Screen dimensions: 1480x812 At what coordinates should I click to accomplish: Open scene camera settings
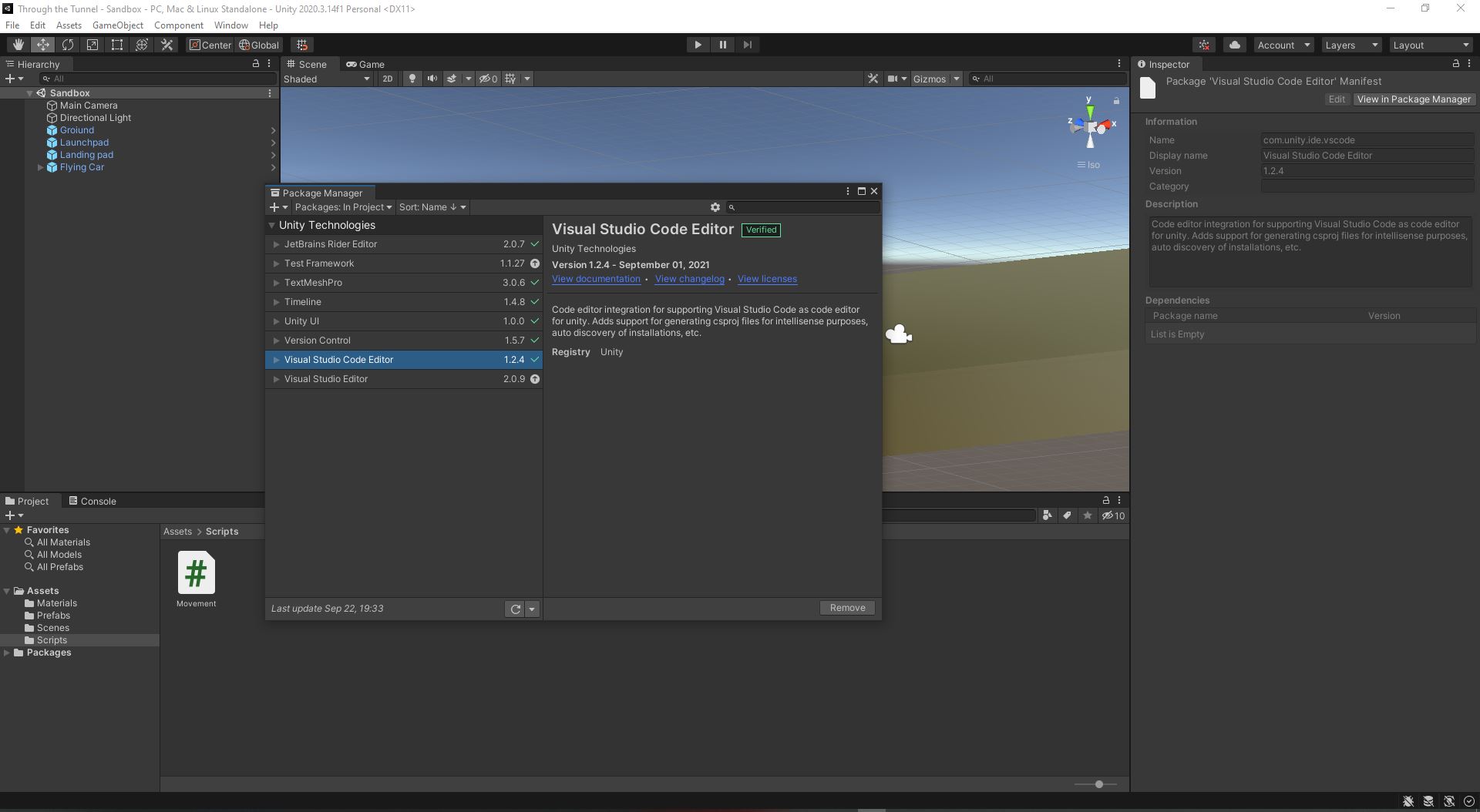pyautogui.click(x=893, y=79)
